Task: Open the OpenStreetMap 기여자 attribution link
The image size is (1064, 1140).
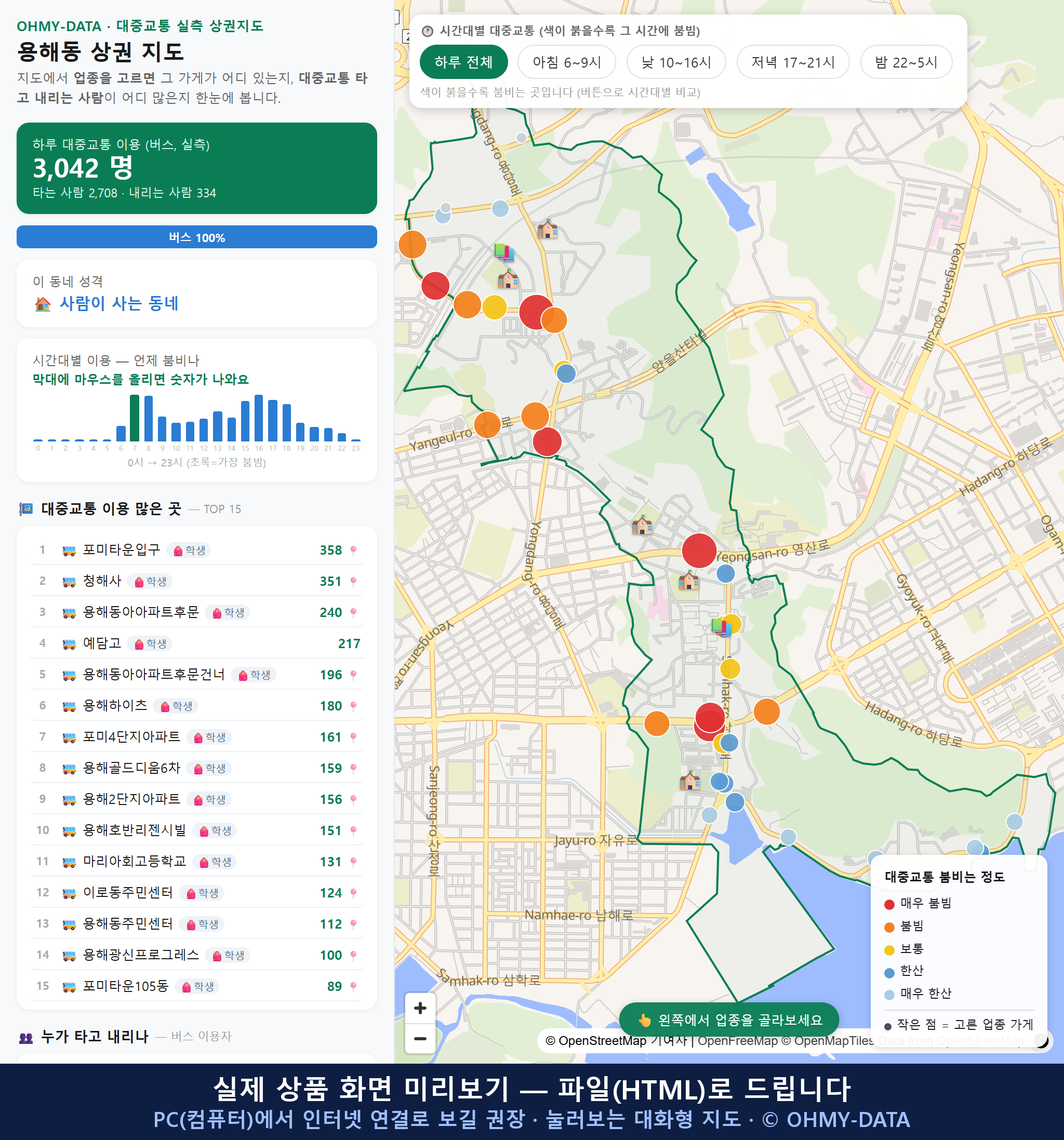Action: point(617,1041)
